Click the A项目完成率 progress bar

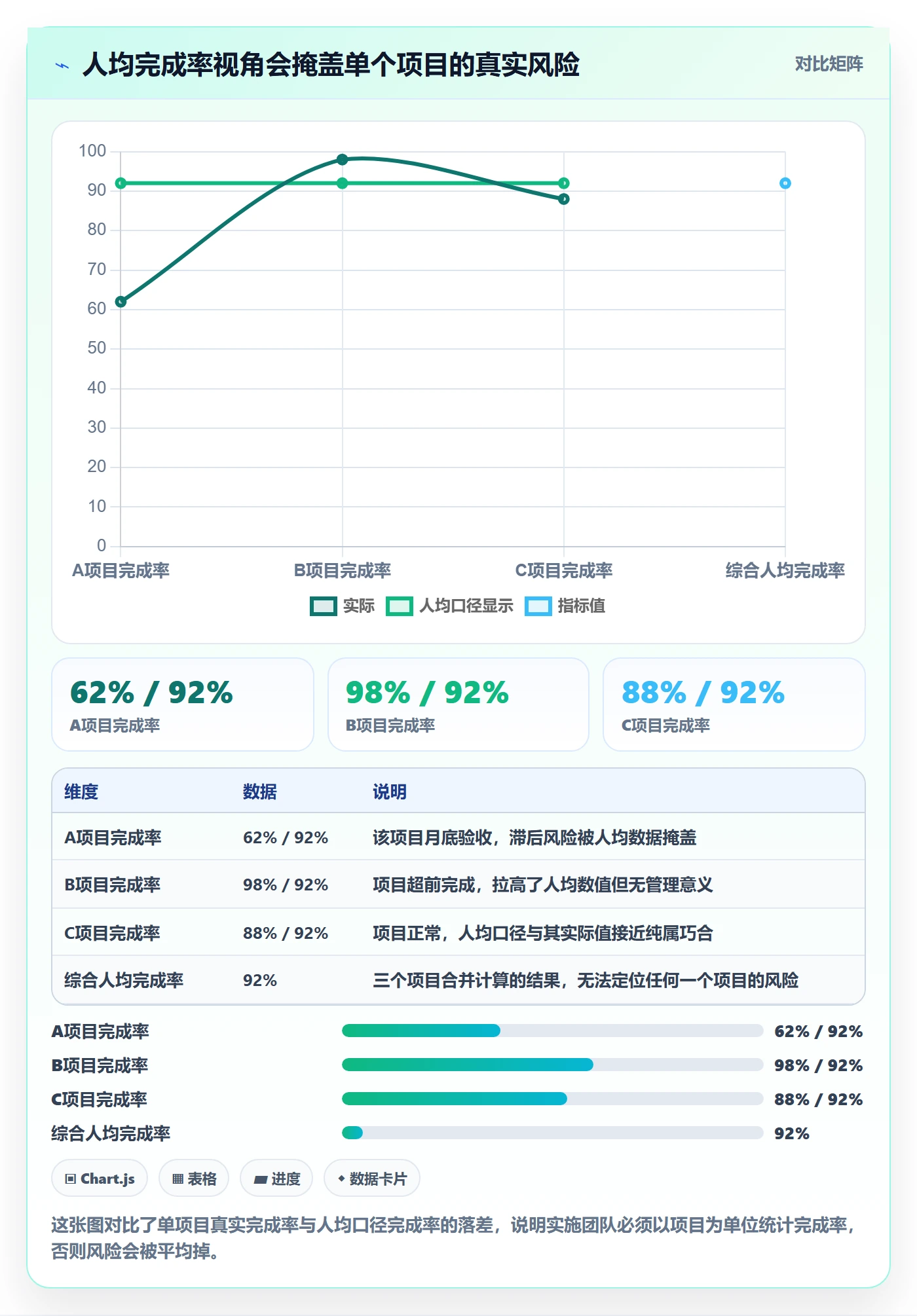553,1031
